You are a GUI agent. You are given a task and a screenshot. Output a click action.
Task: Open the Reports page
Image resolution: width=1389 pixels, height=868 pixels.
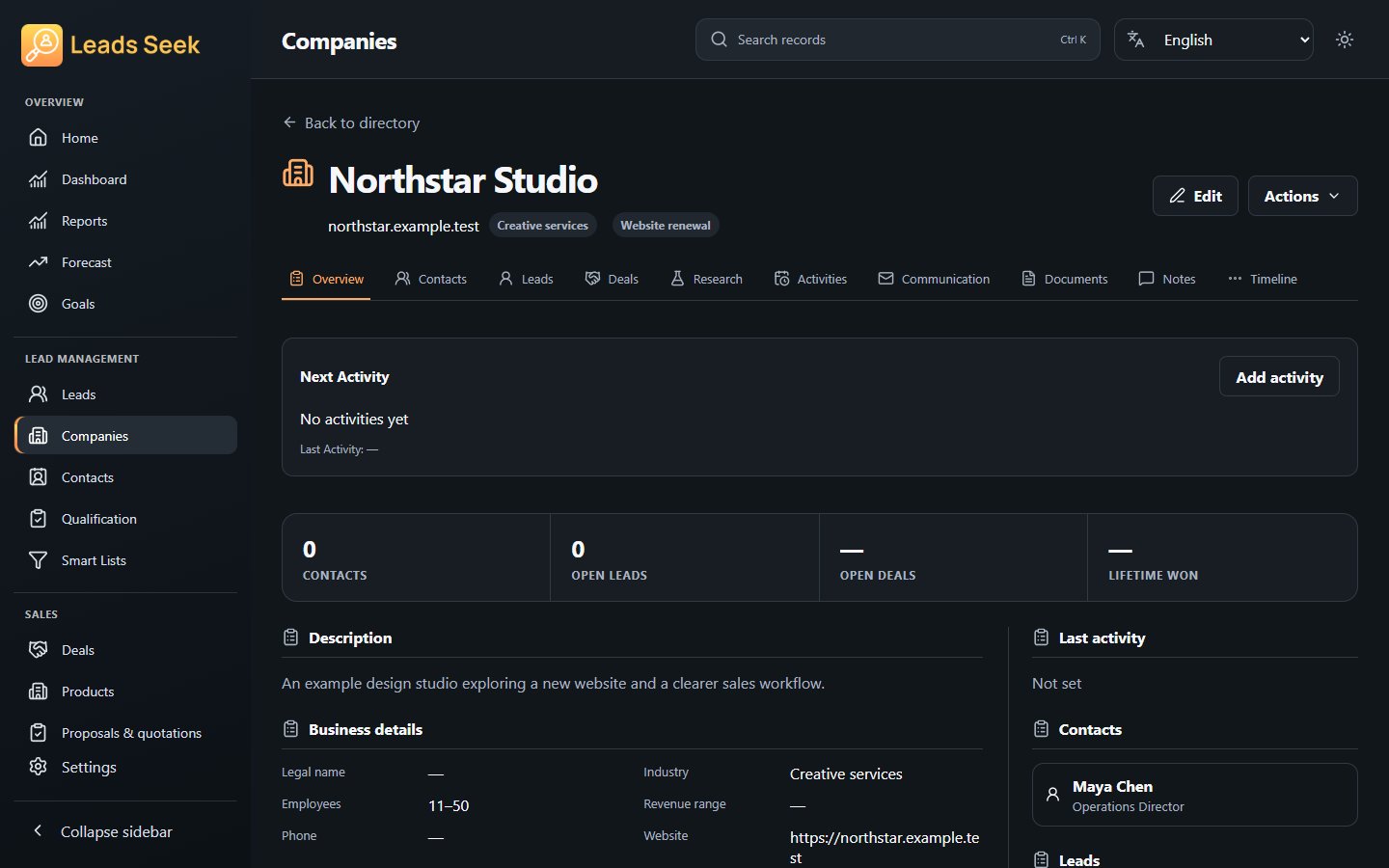pyautogui.click(x=125, y=221)
